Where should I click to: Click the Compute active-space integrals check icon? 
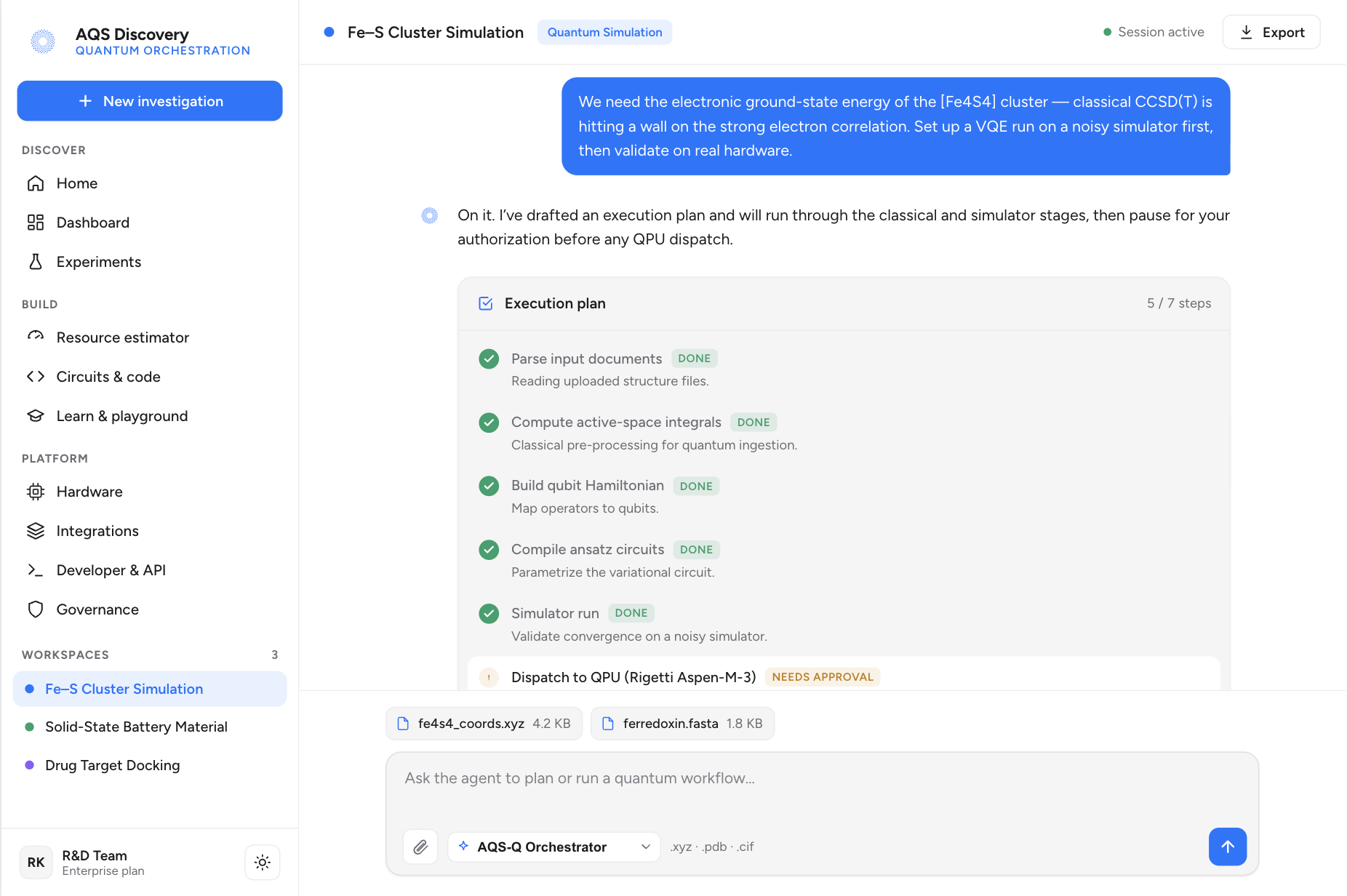click(x=489, y=423)
